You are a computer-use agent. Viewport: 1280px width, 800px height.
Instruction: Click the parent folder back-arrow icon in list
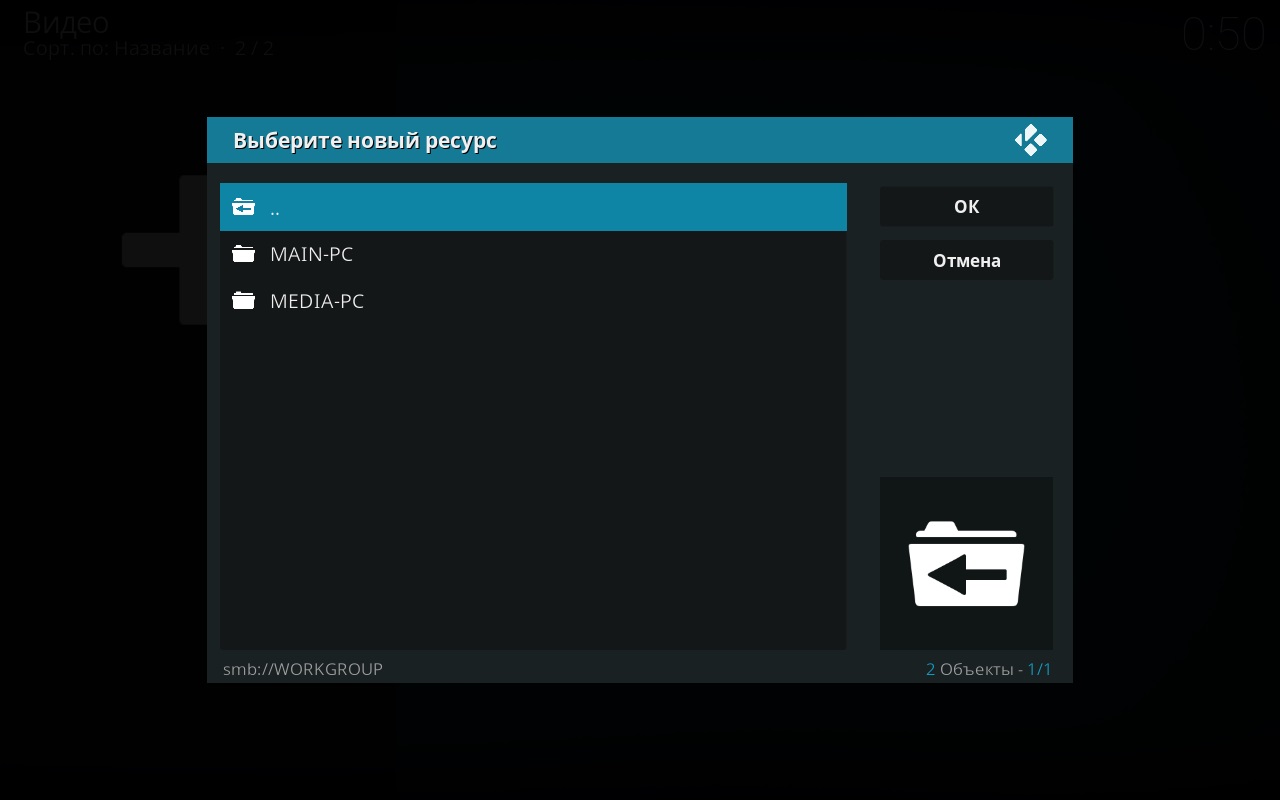243,207
